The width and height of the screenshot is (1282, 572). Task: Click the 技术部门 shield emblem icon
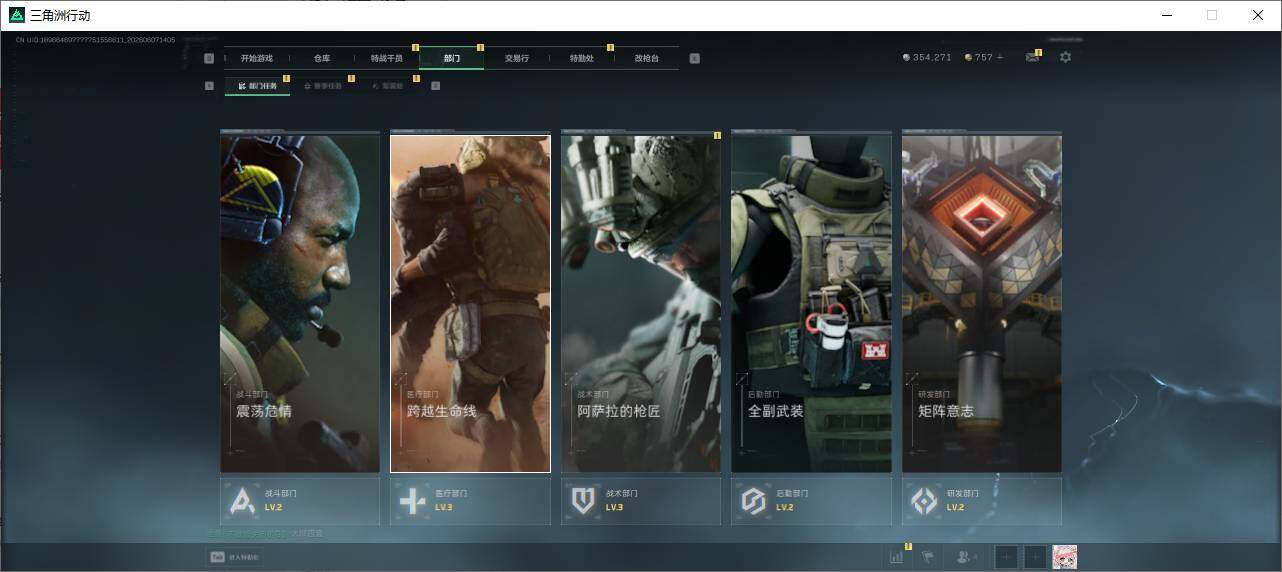coord(583,501)
